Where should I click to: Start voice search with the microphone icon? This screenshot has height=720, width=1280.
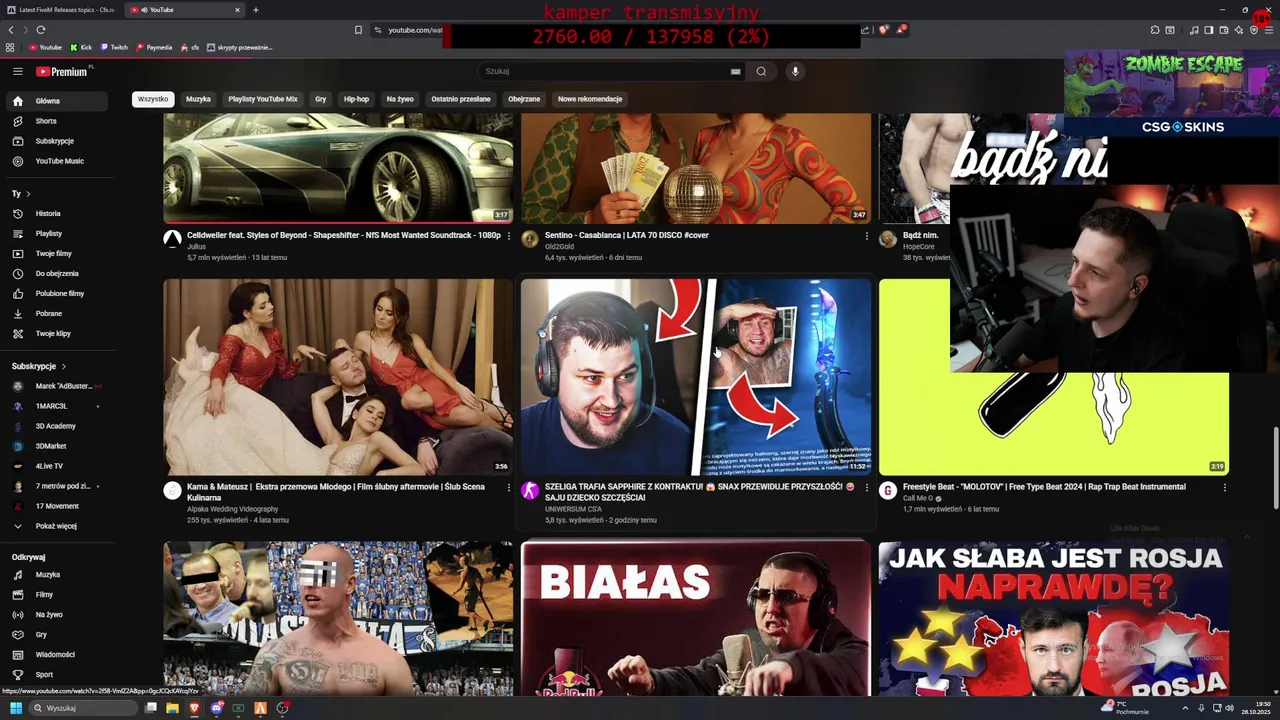click(x=795, y=71)
